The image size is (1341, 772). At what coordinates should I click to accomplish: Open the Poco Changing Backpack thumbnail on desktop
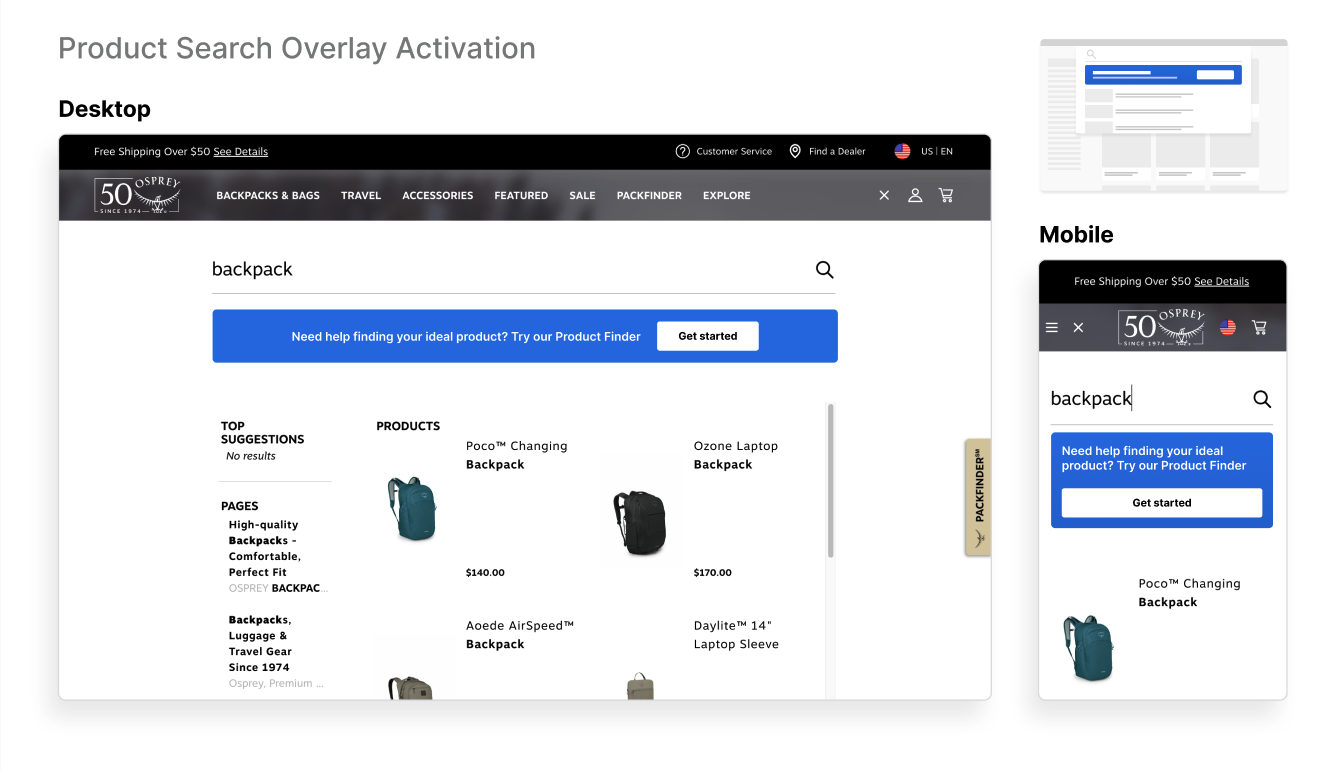412,508
